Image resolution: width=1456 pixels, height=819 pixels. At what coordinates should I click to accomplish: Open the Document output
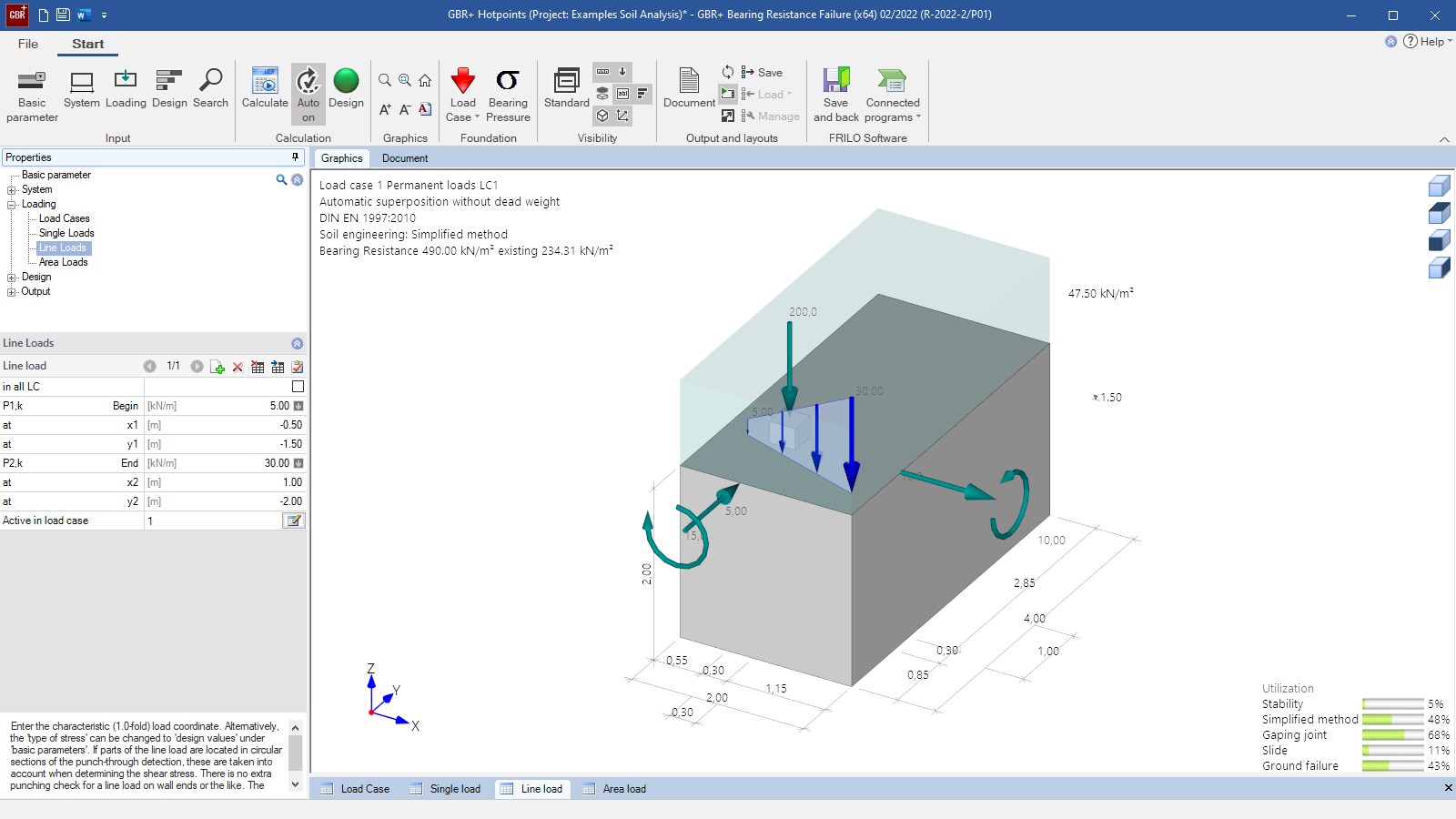click(x=689, y=89)
